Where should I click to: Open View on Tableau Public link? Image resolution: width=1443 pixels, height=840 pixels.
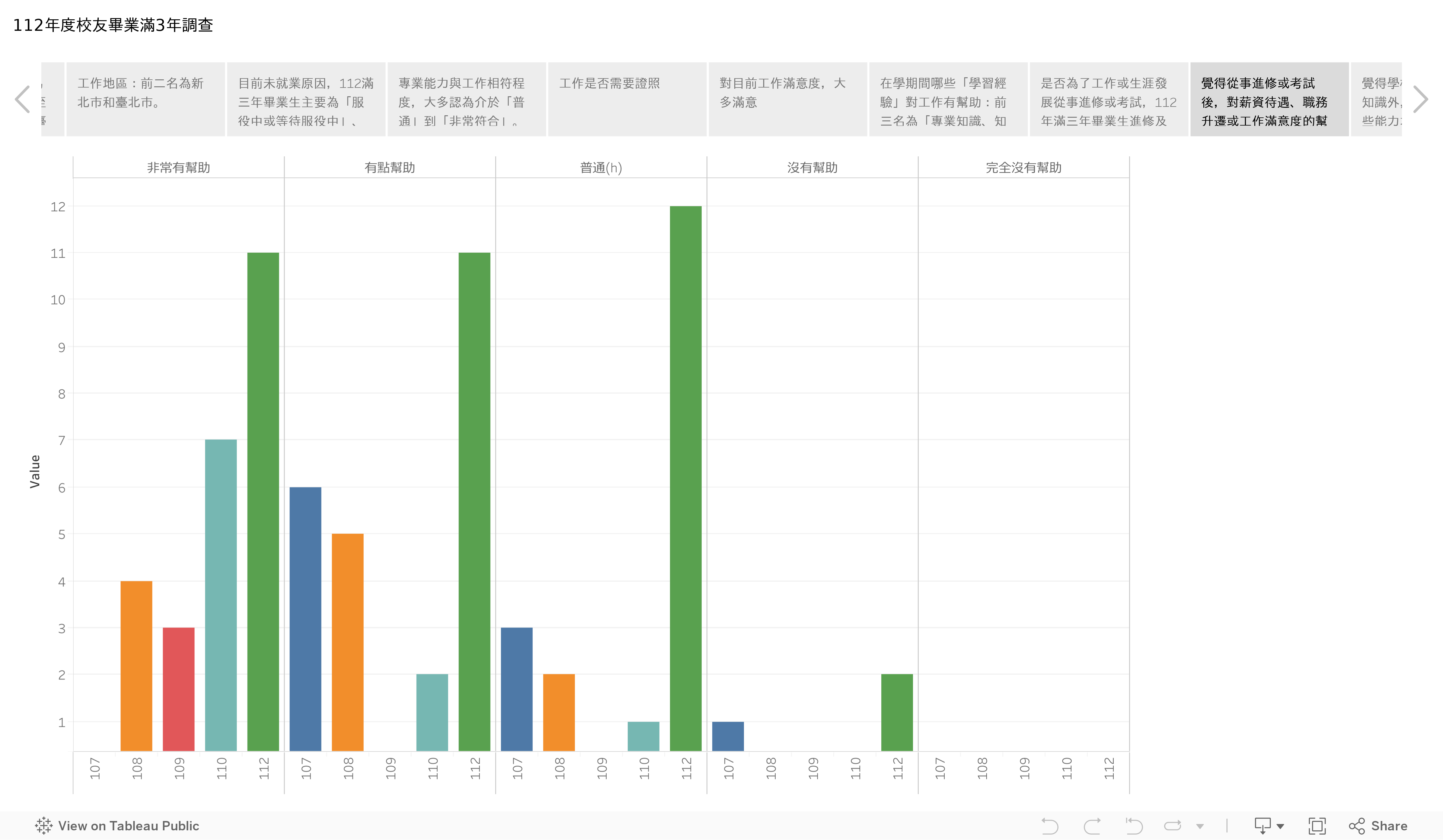point(117,826)
